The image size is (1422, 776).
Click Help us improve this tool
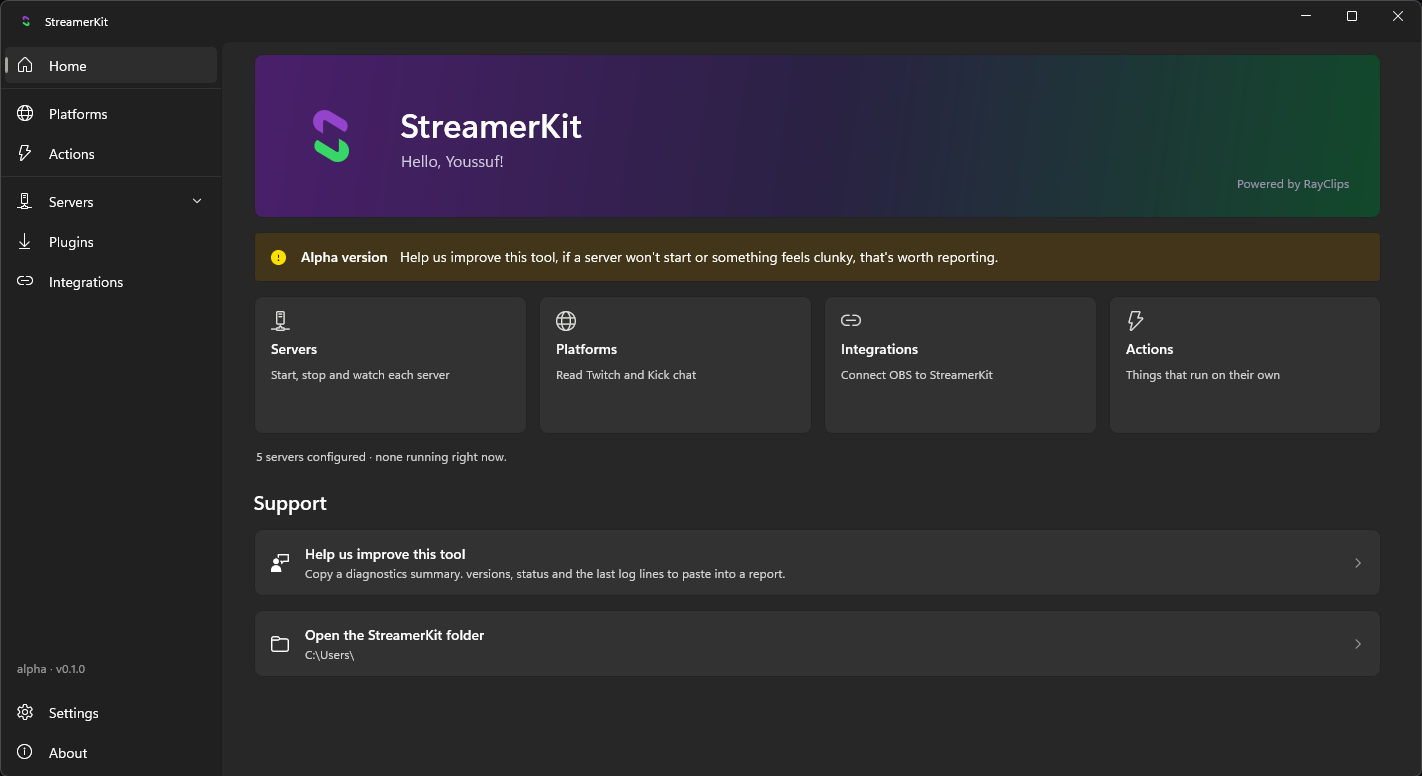point(817,563)
